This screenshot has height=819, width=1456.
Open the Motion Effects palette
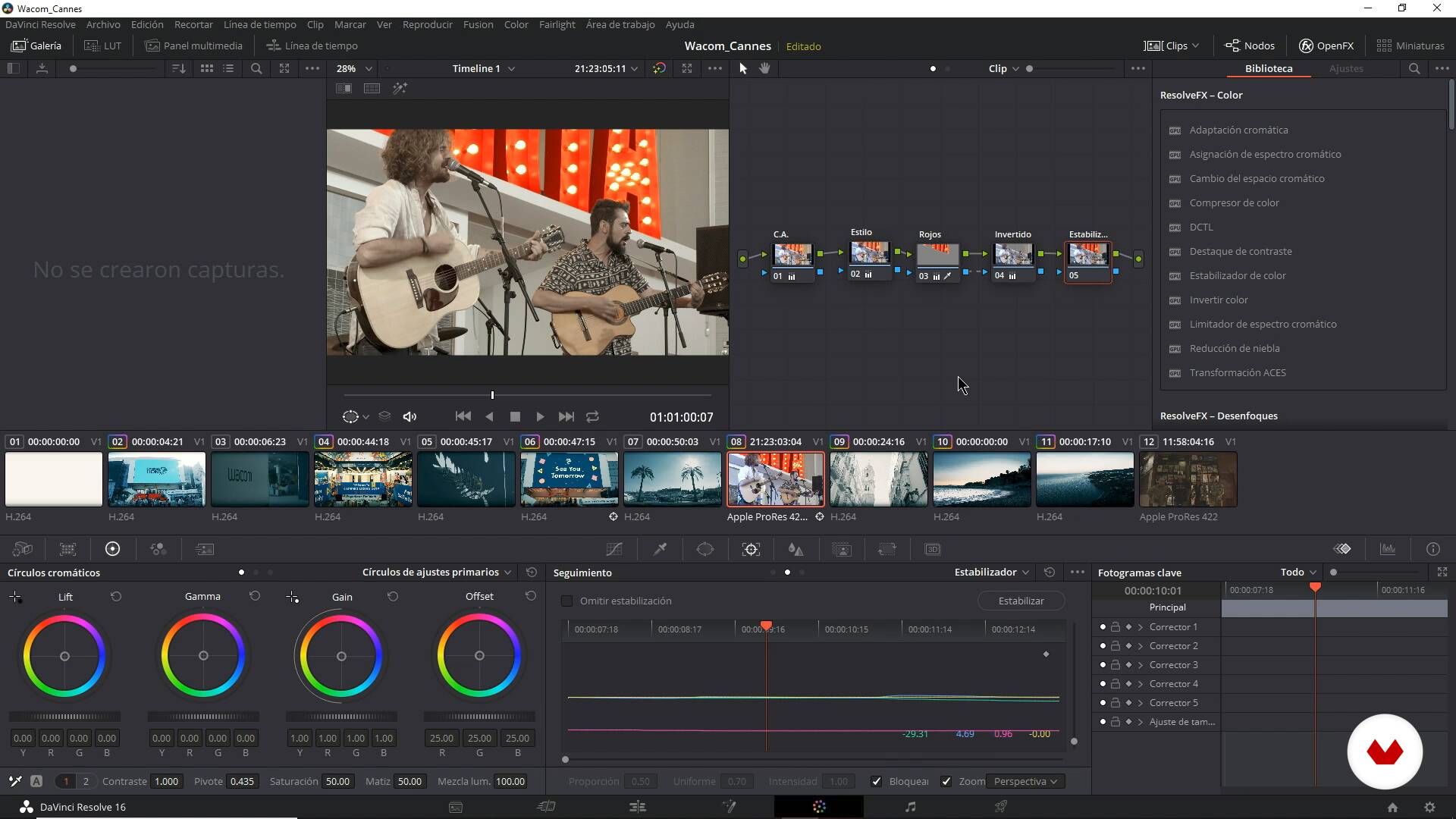(x=205, y=549)
